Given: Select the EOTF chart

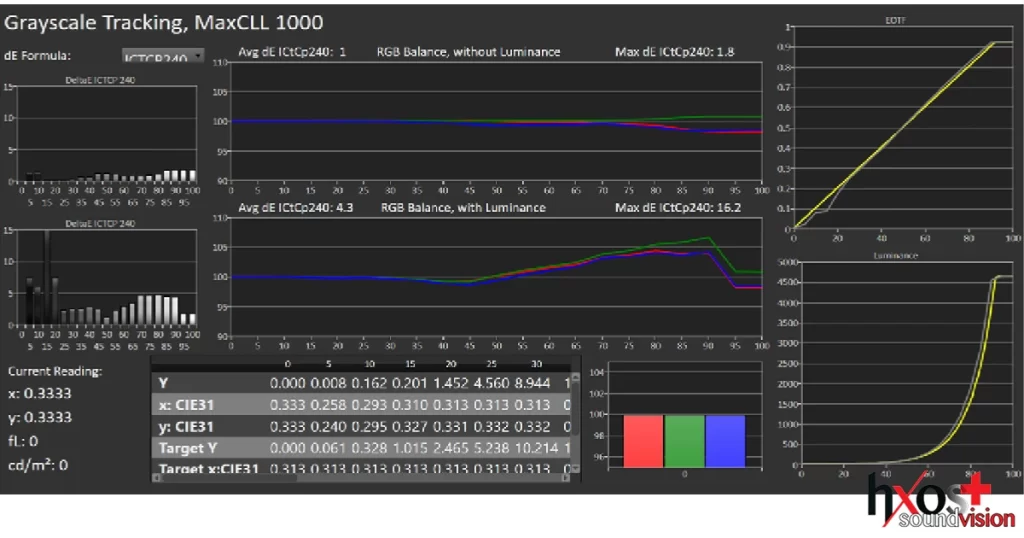Looking at the screenshot, I should coord(902,135).
